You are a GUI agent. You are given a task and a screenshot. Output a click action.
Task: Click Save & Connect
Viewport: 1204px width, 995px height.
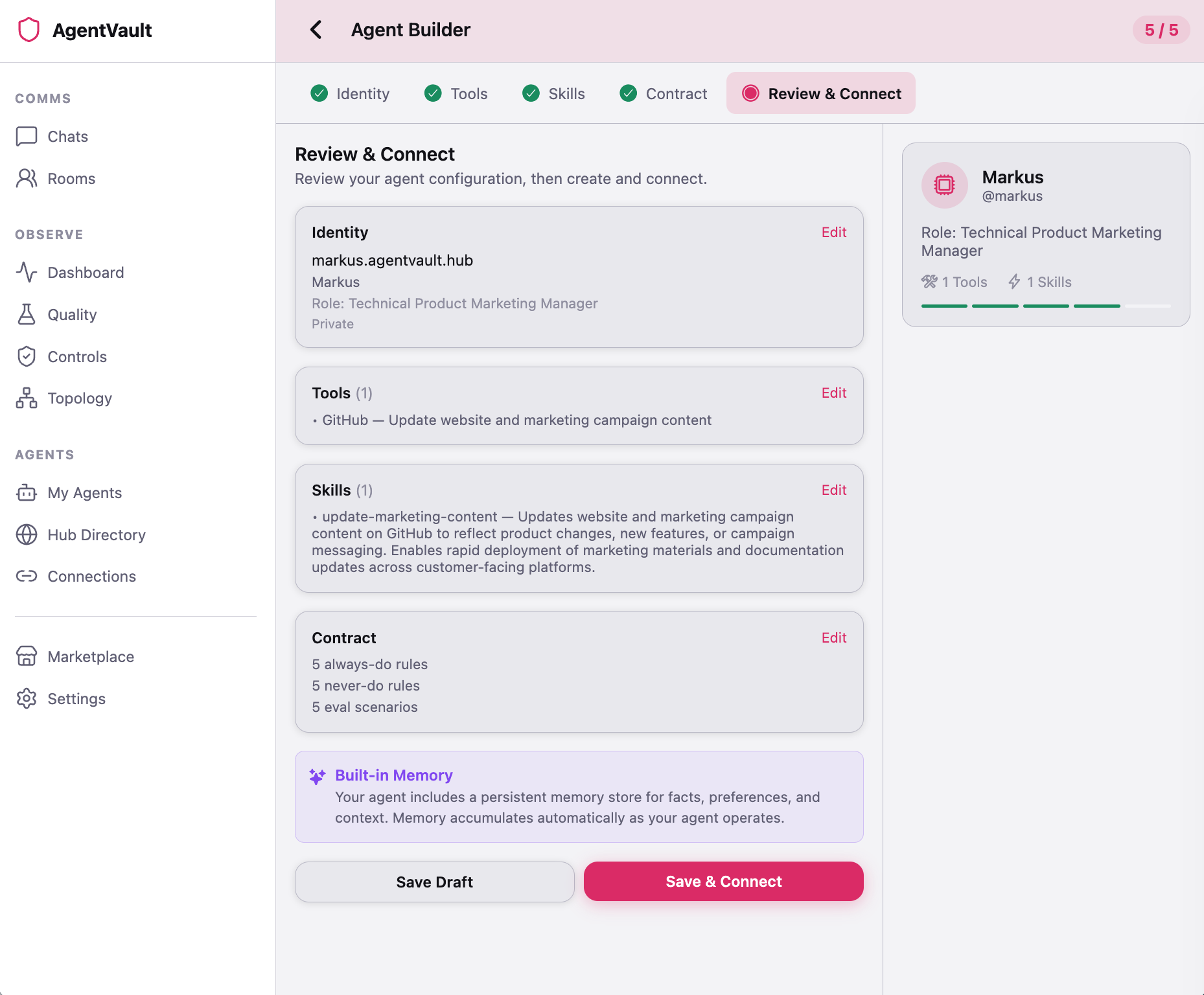pos(723,881)
